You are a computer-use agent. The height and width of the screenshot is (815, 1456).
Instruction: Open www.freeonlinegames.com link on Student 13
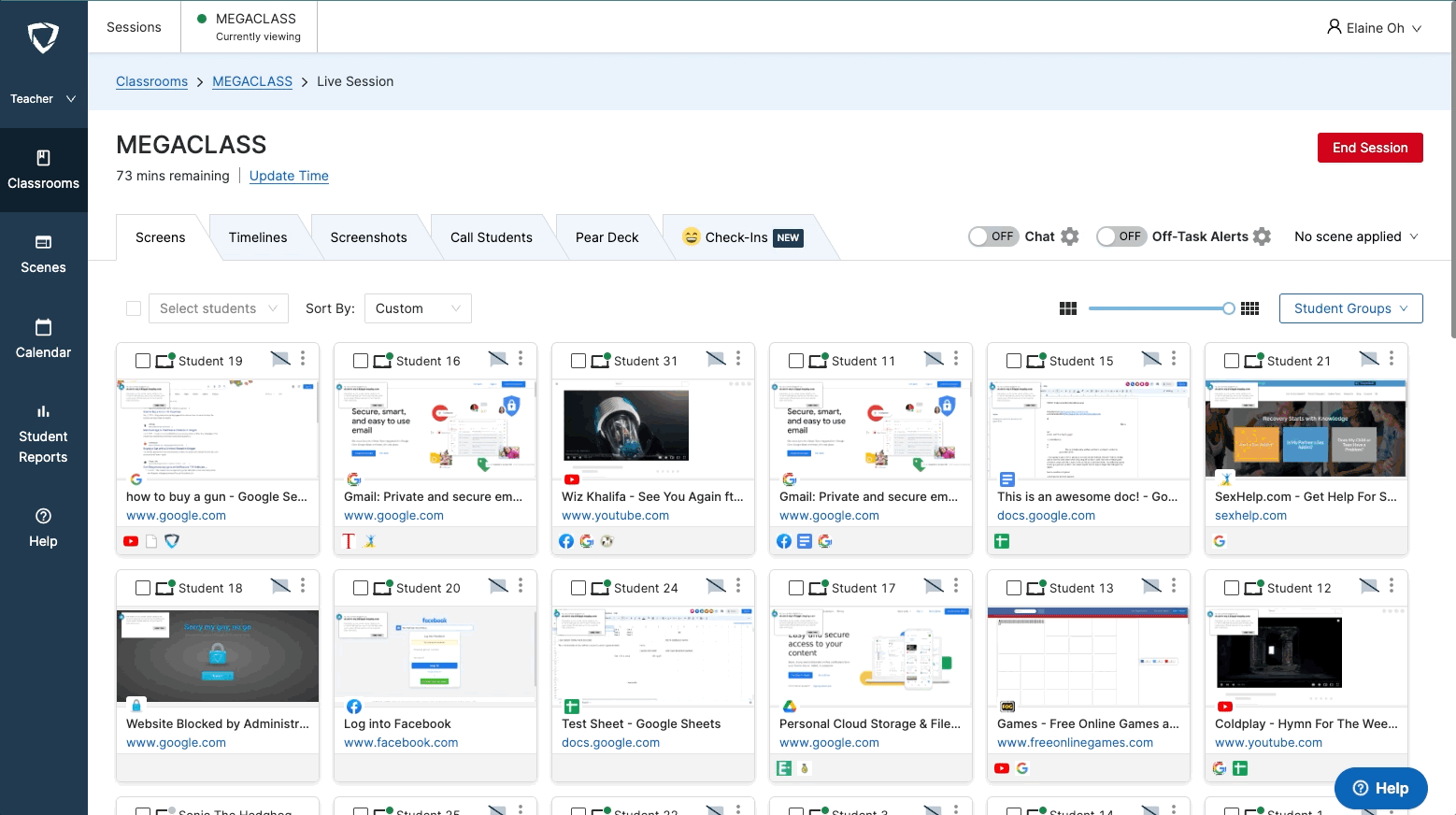click(x=1075, y=742)
